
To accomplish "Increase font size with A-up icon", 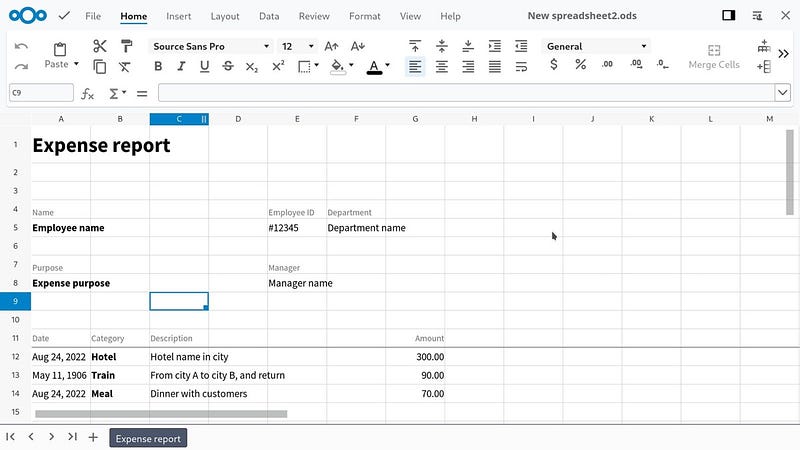I will click(x=331, y=46).
